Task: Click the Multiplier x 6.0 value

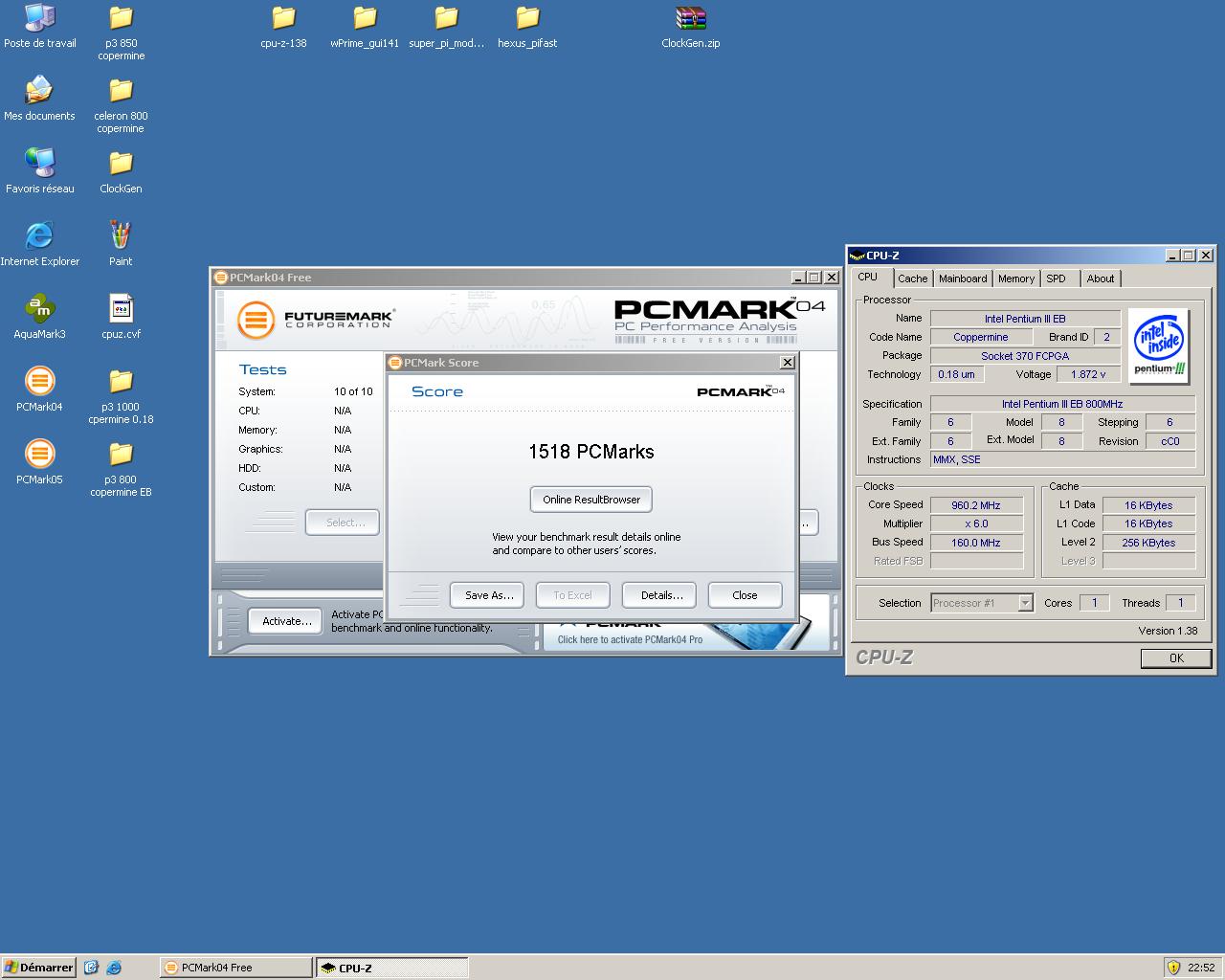Action: [x=975, y=523]
